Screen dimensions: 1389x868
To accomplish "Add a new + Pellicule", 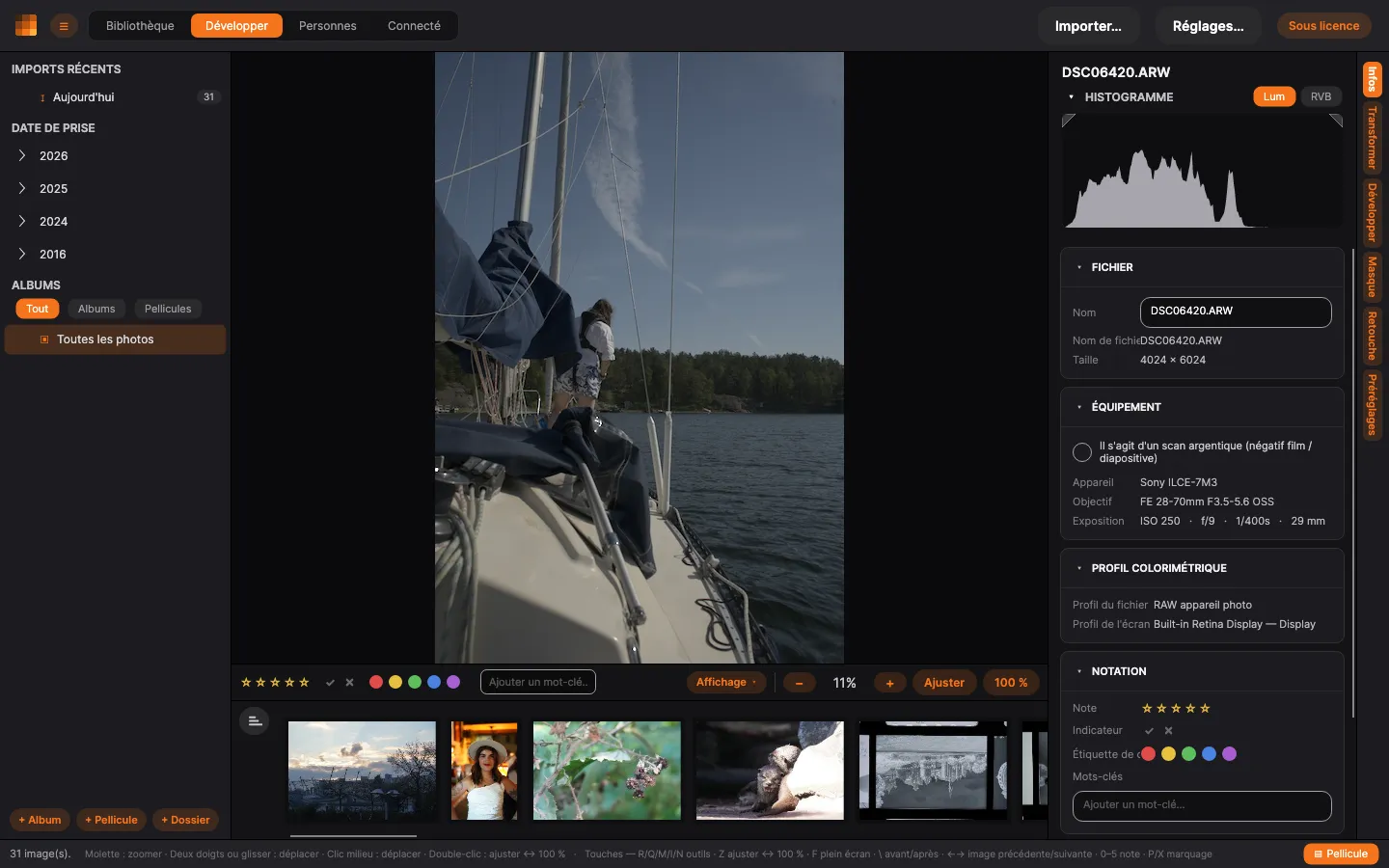I will click(x=111, y=820).
